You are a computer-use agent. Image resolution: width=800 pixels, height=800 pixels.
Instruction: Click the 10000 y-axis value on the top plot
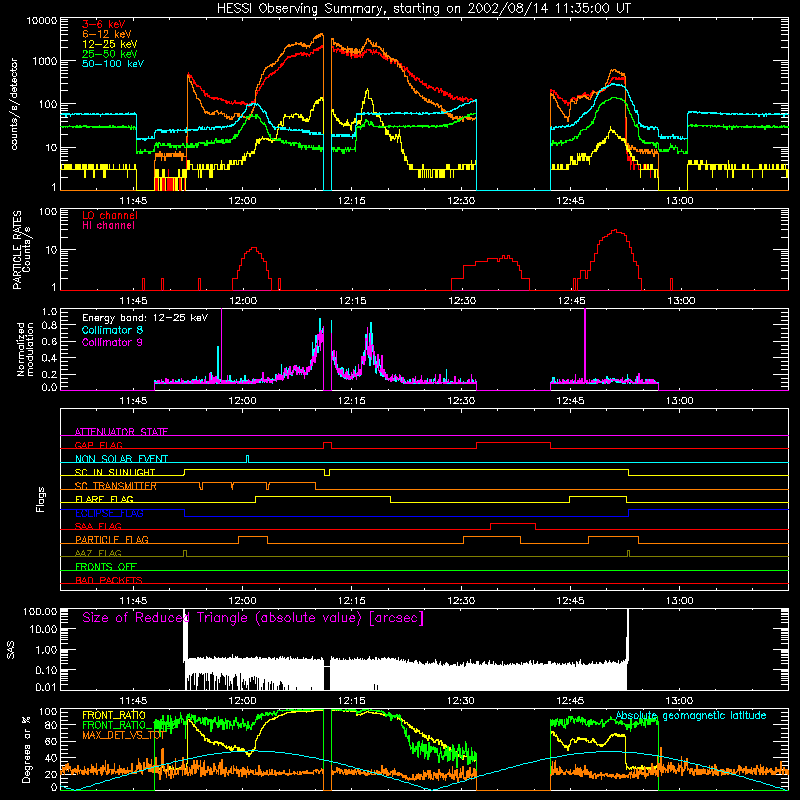click(x=41, y=21)
